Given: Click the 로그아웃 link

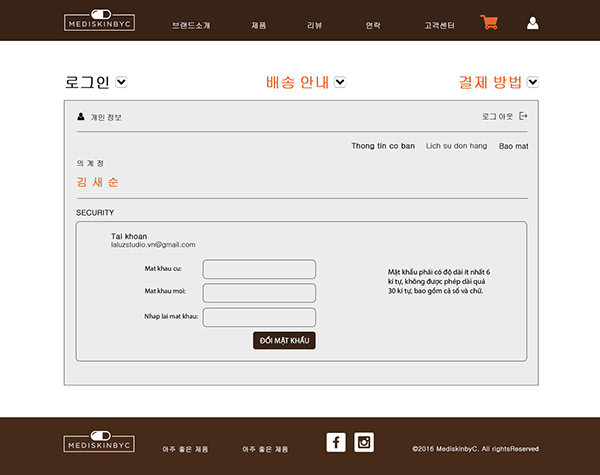Looking at the screenshot, I should pyautogui.click(x=497, y=117).
